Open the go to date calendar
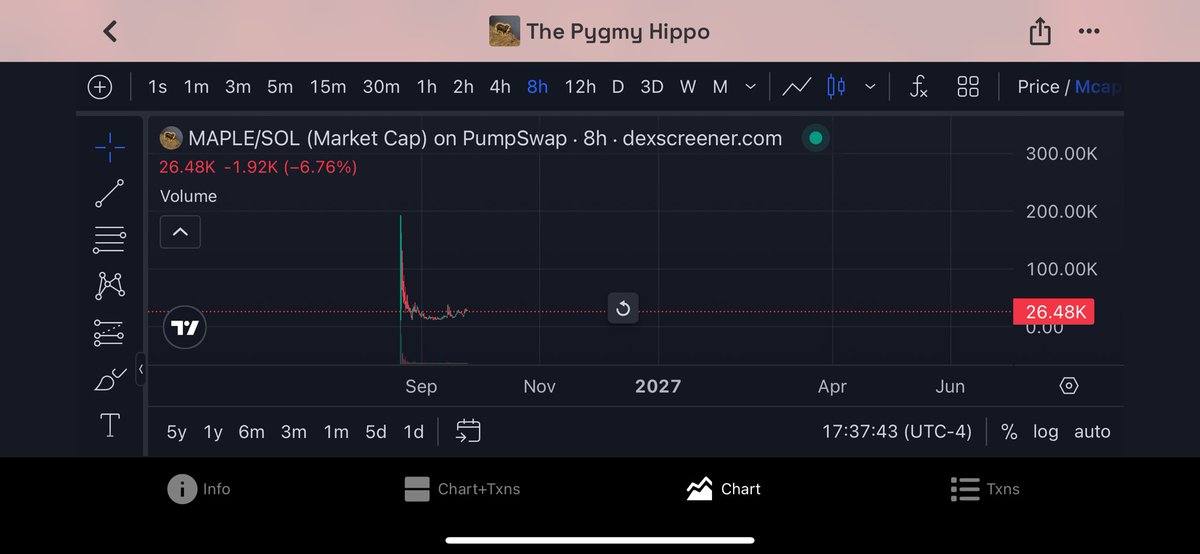This screenshot has width=1200, height=554. (468, 431)
